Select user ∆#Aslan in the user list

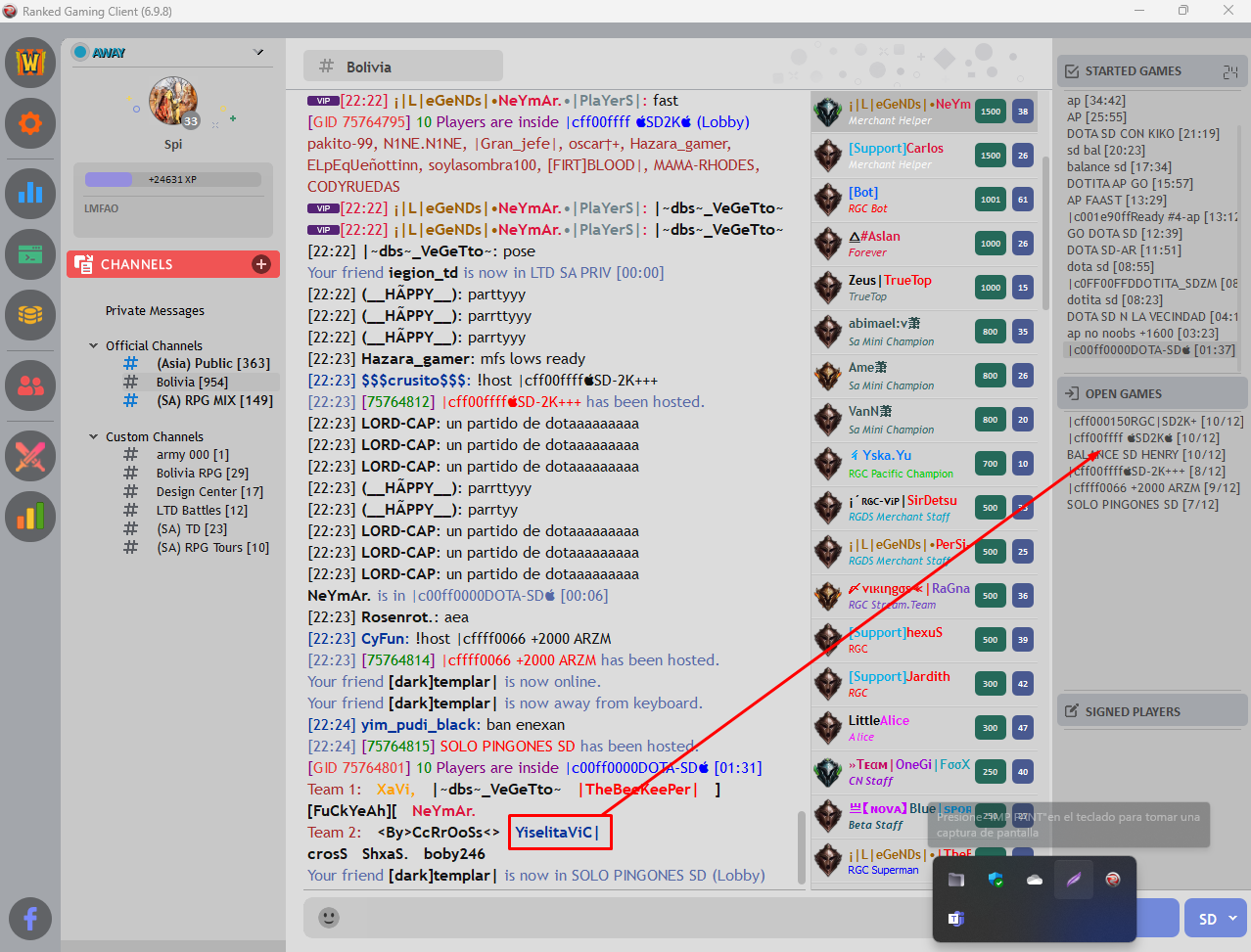click(923, 244)
